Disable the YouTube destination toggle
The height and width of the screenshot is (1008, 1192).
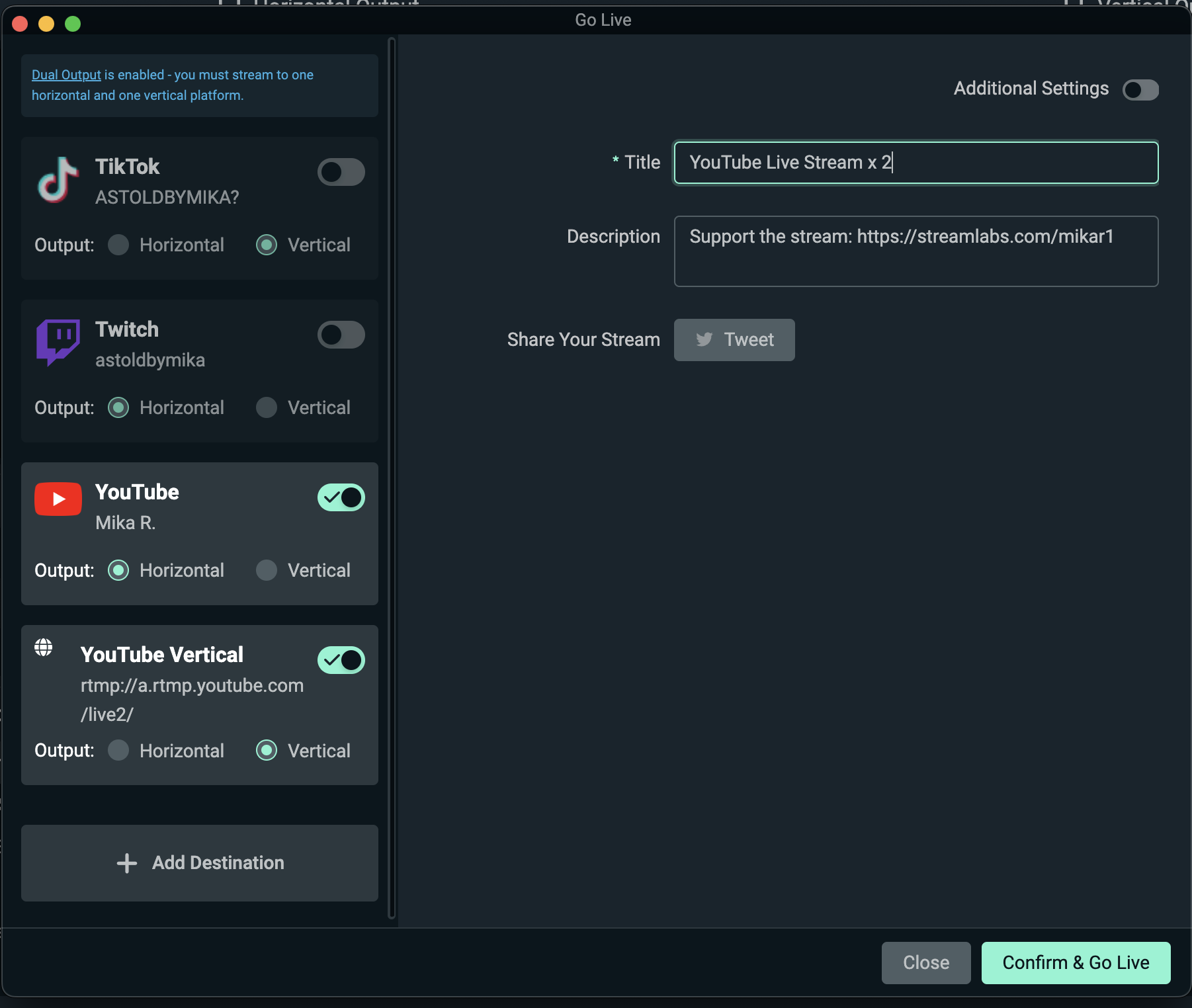[341, 497]
